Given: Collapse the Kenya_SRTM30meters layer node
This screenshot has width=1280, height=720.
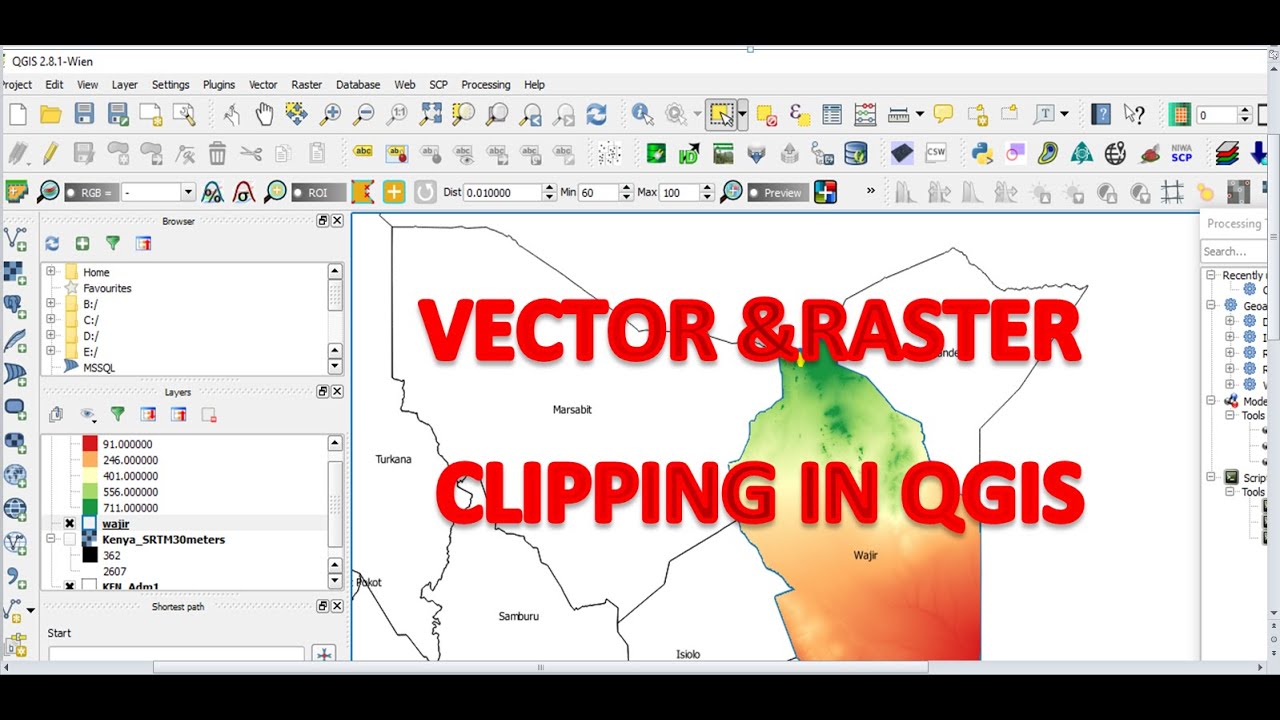Looking at the screenshot, I should pyautogui.click(x=50, y=539).
